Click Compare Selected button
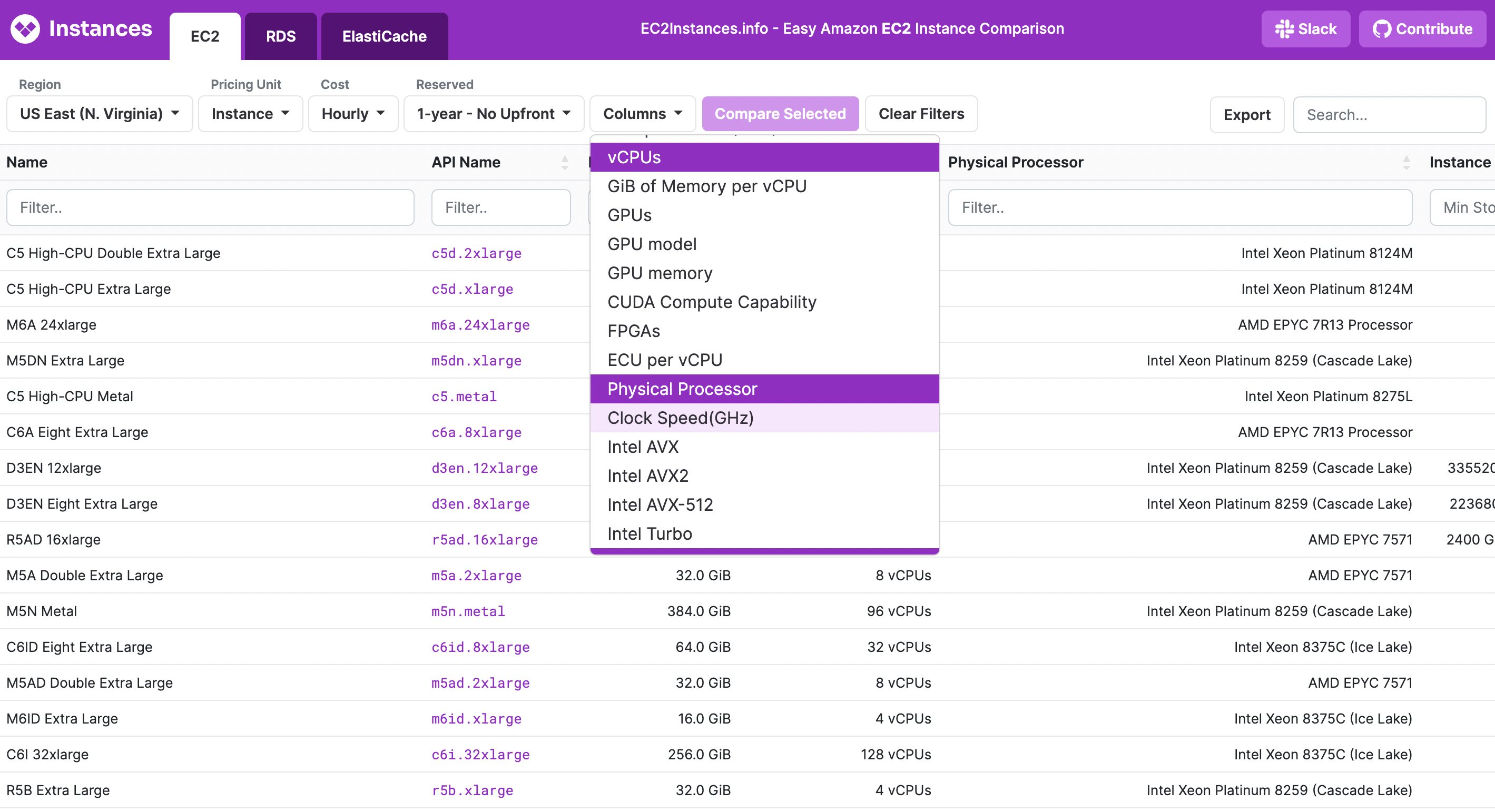This screenshot has height=812, width=1495. (x=780, y=114)
